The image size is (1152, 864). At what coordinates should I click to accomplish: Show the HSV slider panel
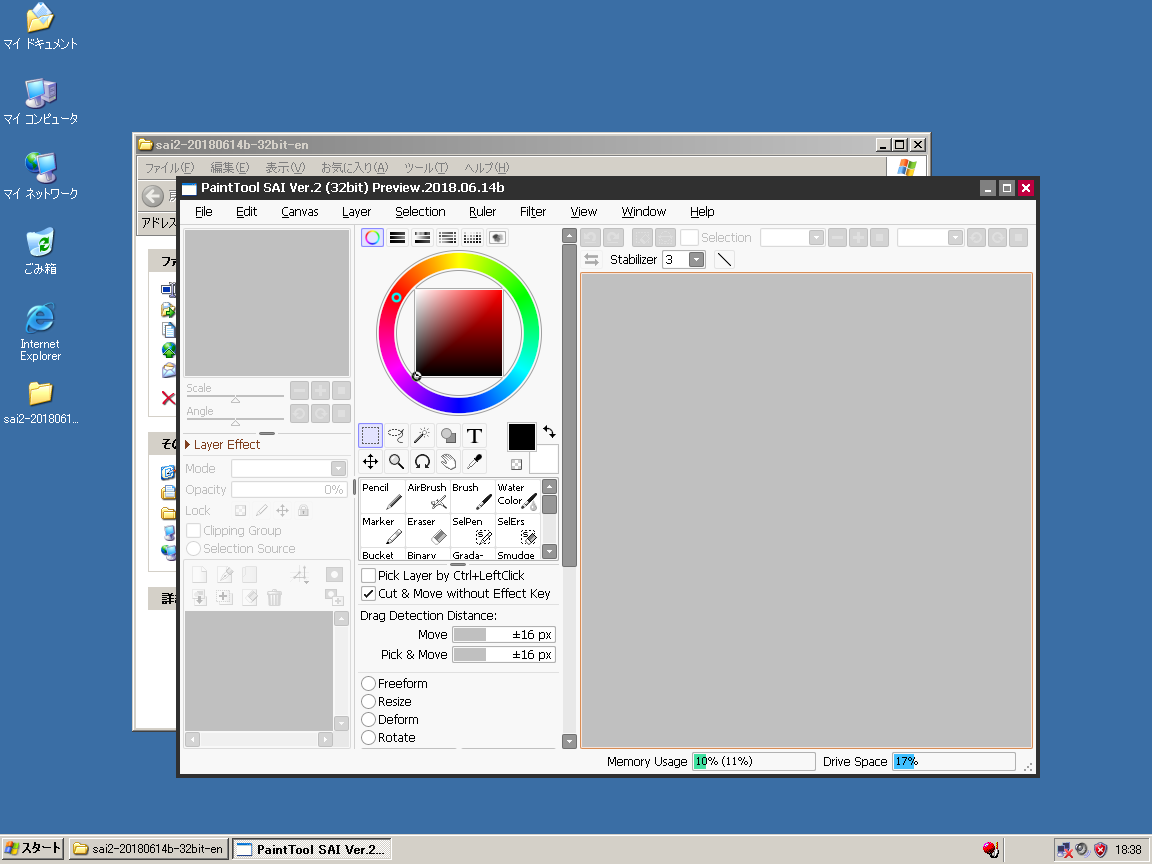point(422,237)
